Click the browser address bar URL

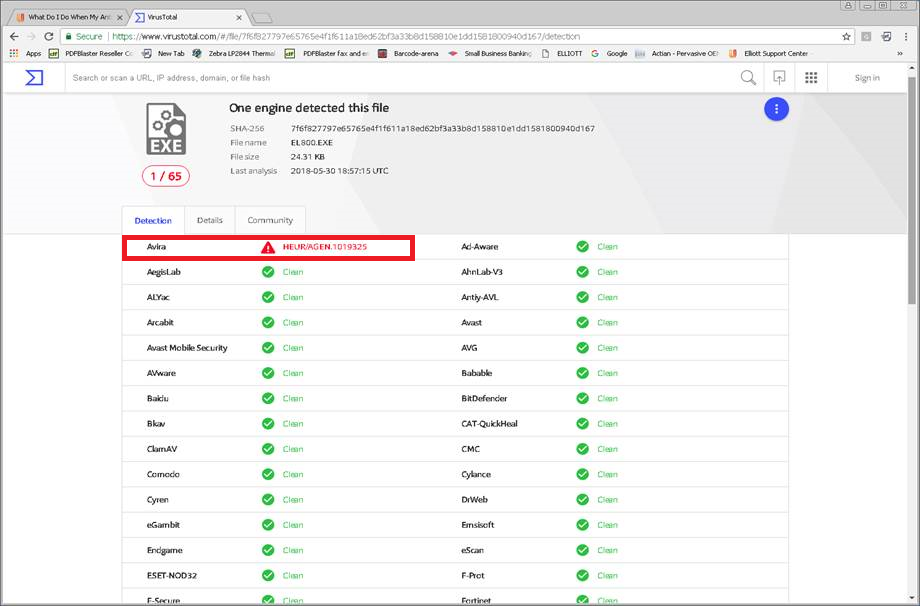tap(346, 36)
